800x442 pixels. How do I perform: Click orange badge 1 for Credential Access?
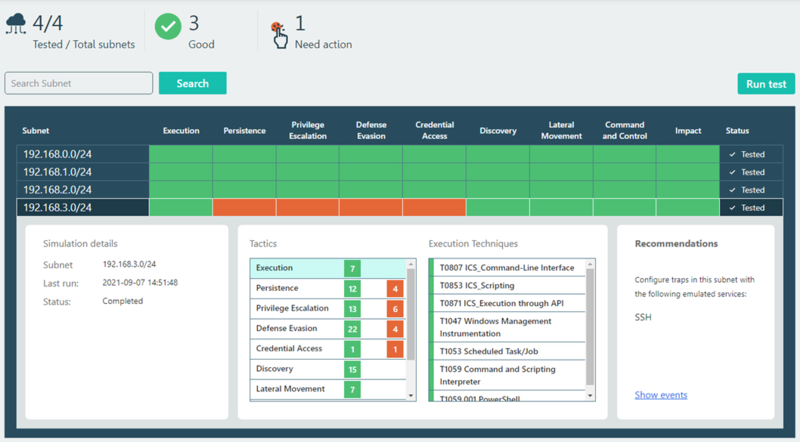click(x=395, y=348)
